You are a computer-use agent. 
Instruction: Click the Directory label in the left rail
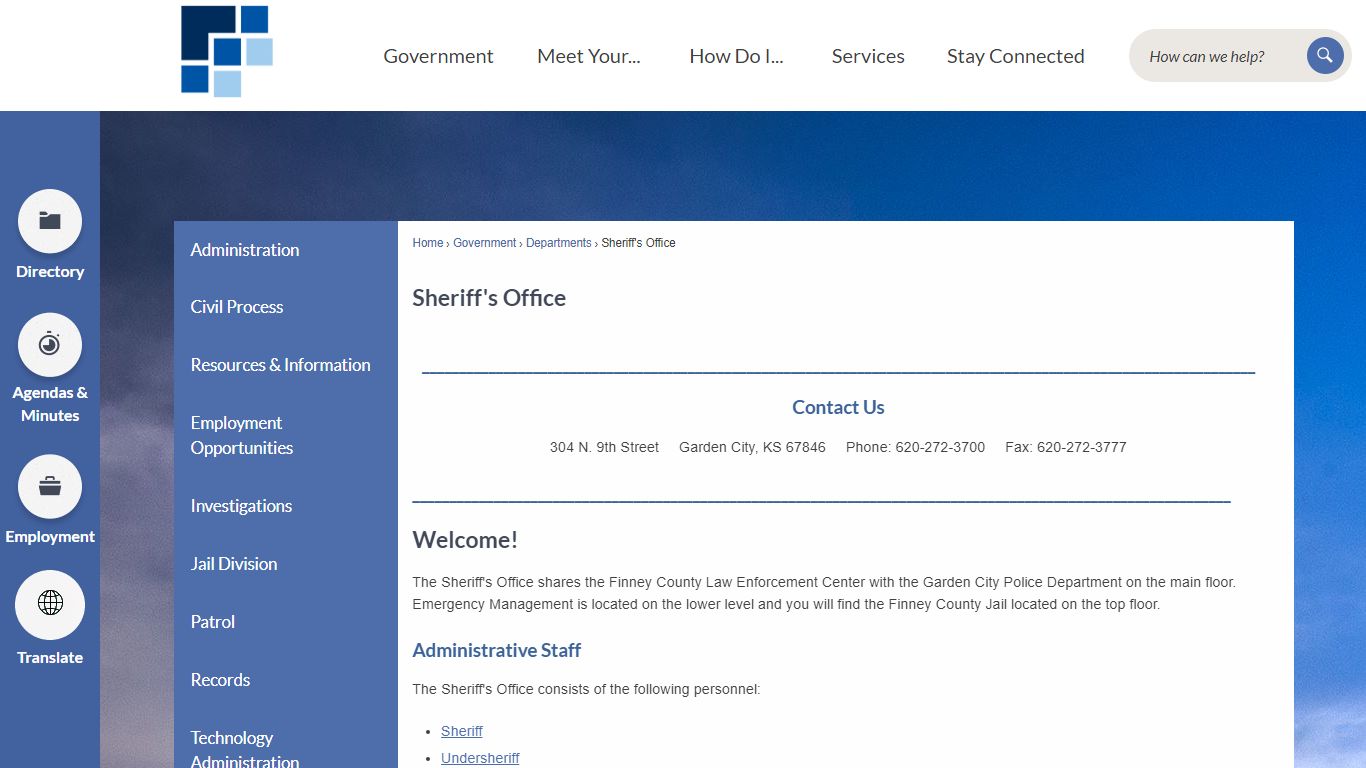click(50, 272)
